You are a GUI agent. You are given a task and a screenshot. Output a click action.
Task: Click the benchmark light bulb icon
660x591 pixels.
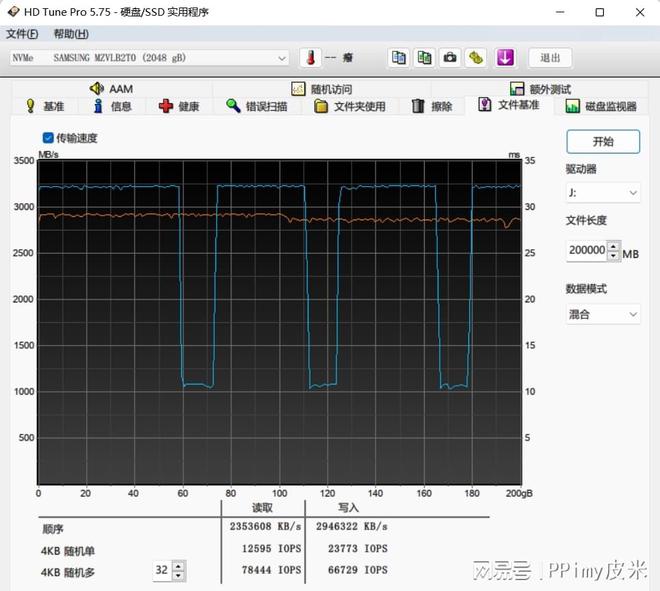pyautogui.click(x=30, y=106)
